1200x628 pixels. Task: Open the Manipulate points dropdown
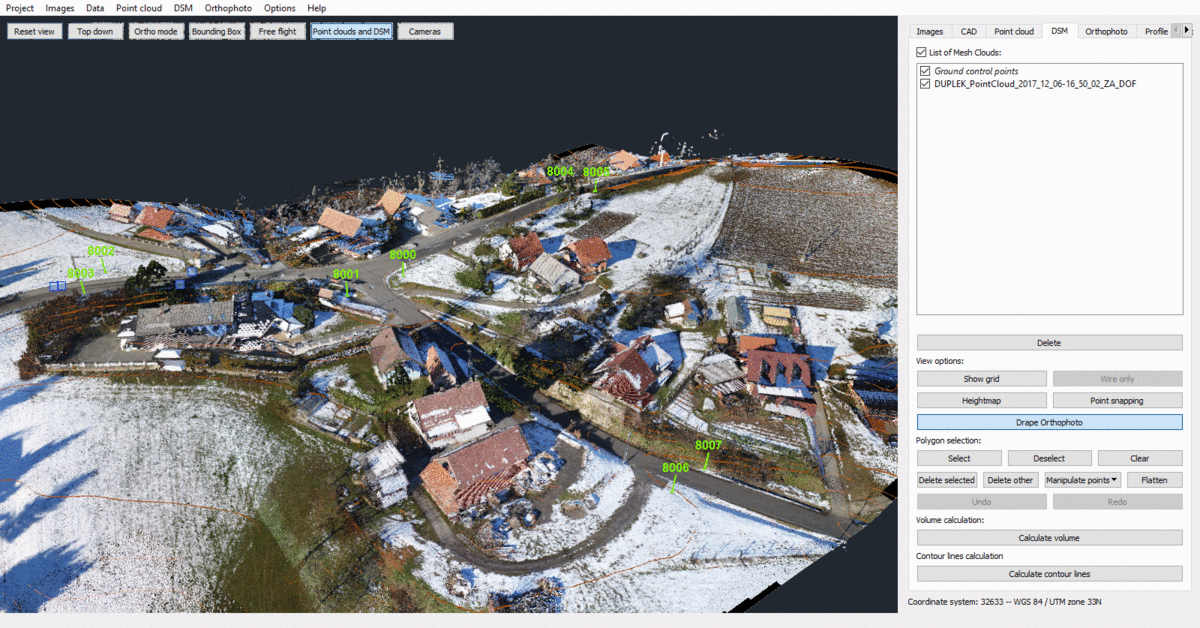coord(1083,480)
